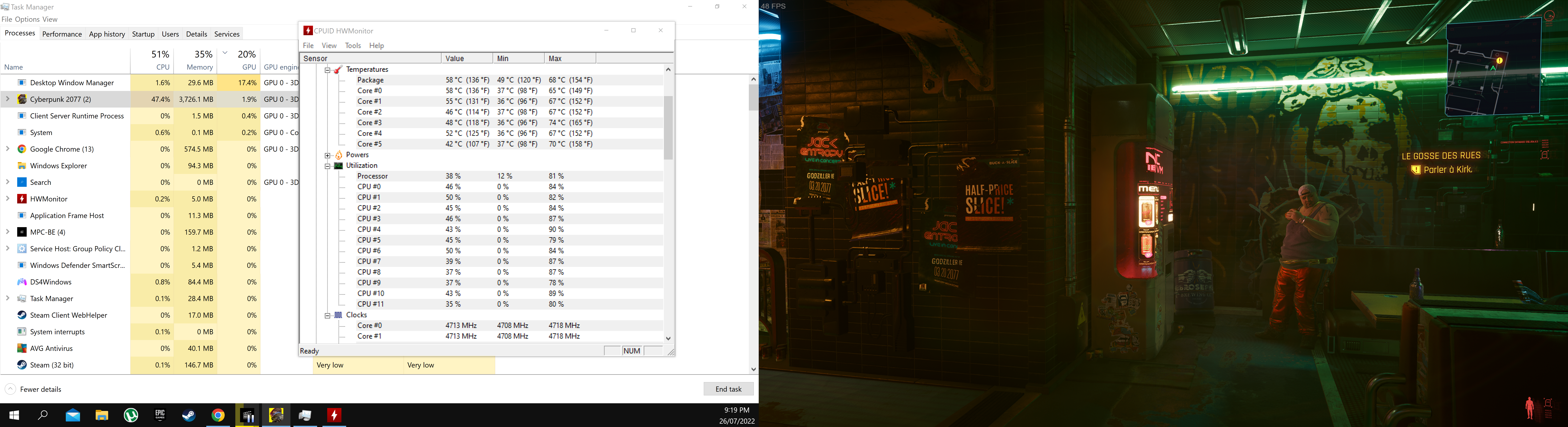Viewport: 1568px width, 427px height.
Task: Switch to the App history tab
Action: pos(107,34)
